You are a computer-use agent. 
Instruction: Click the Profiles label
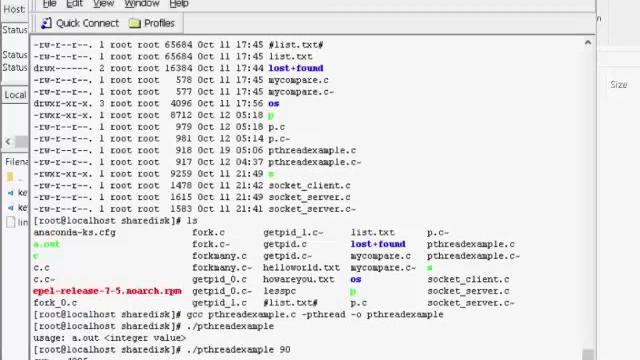(159, 23)
